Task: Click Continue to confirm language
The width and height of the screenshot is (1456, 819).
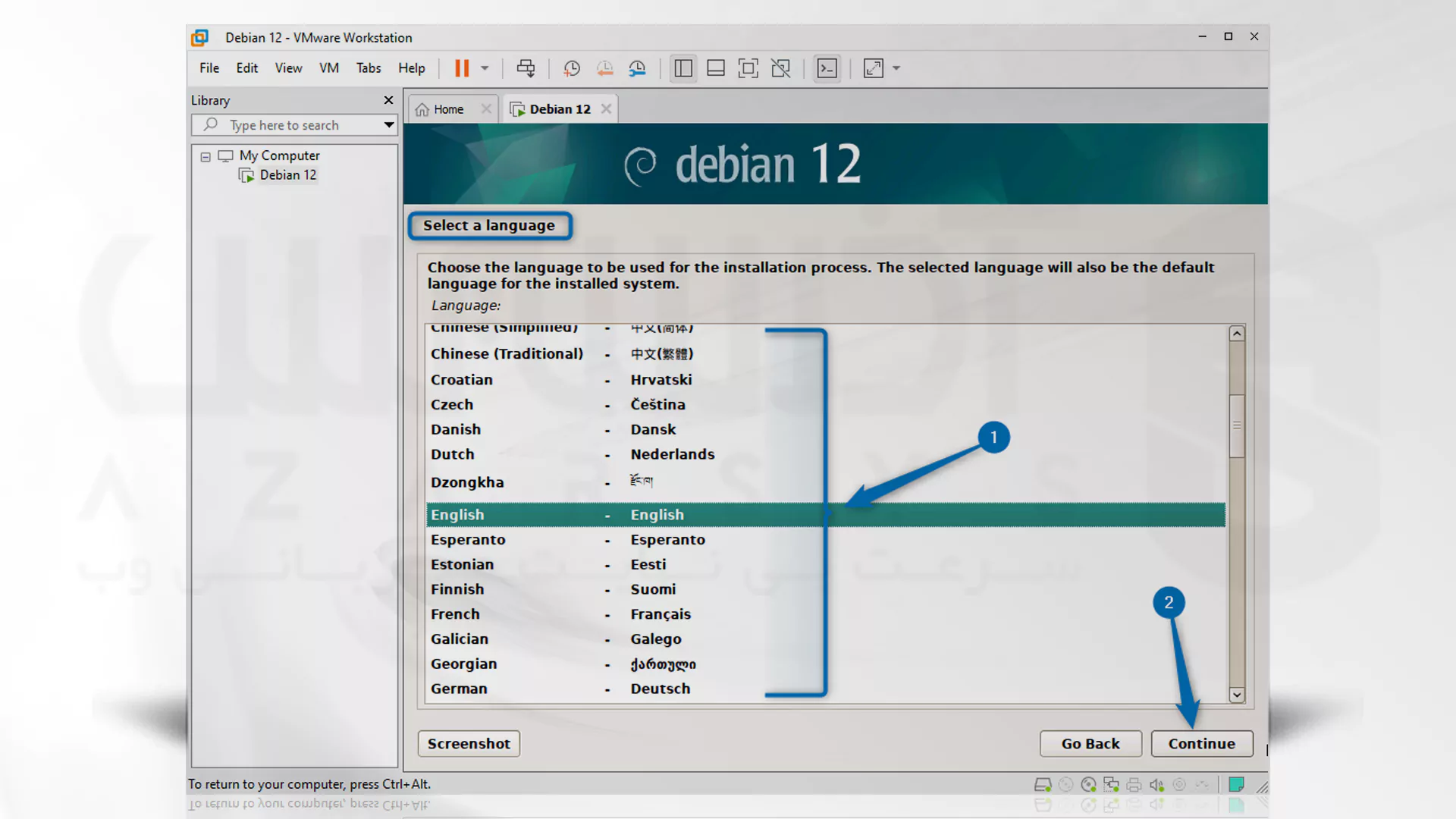Action: tap(1201, 744)
